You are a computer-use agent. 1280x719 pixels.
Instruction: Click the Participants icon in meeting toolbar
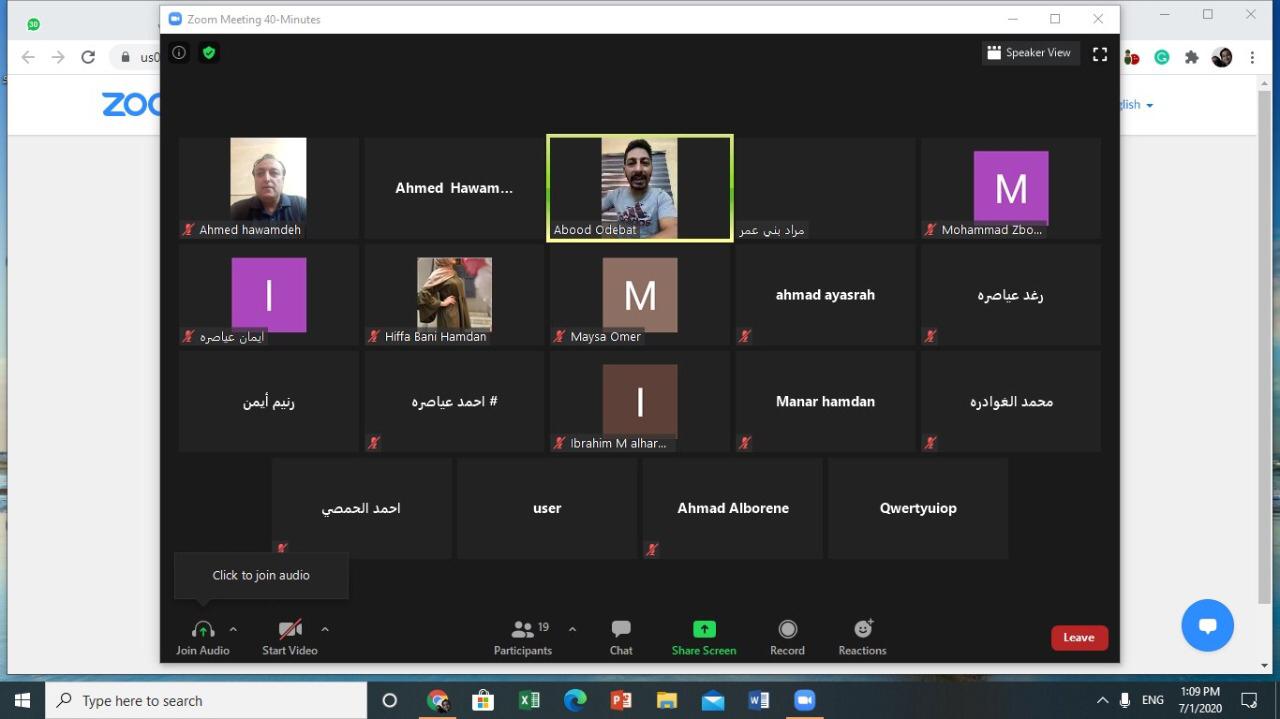point(522,630)
